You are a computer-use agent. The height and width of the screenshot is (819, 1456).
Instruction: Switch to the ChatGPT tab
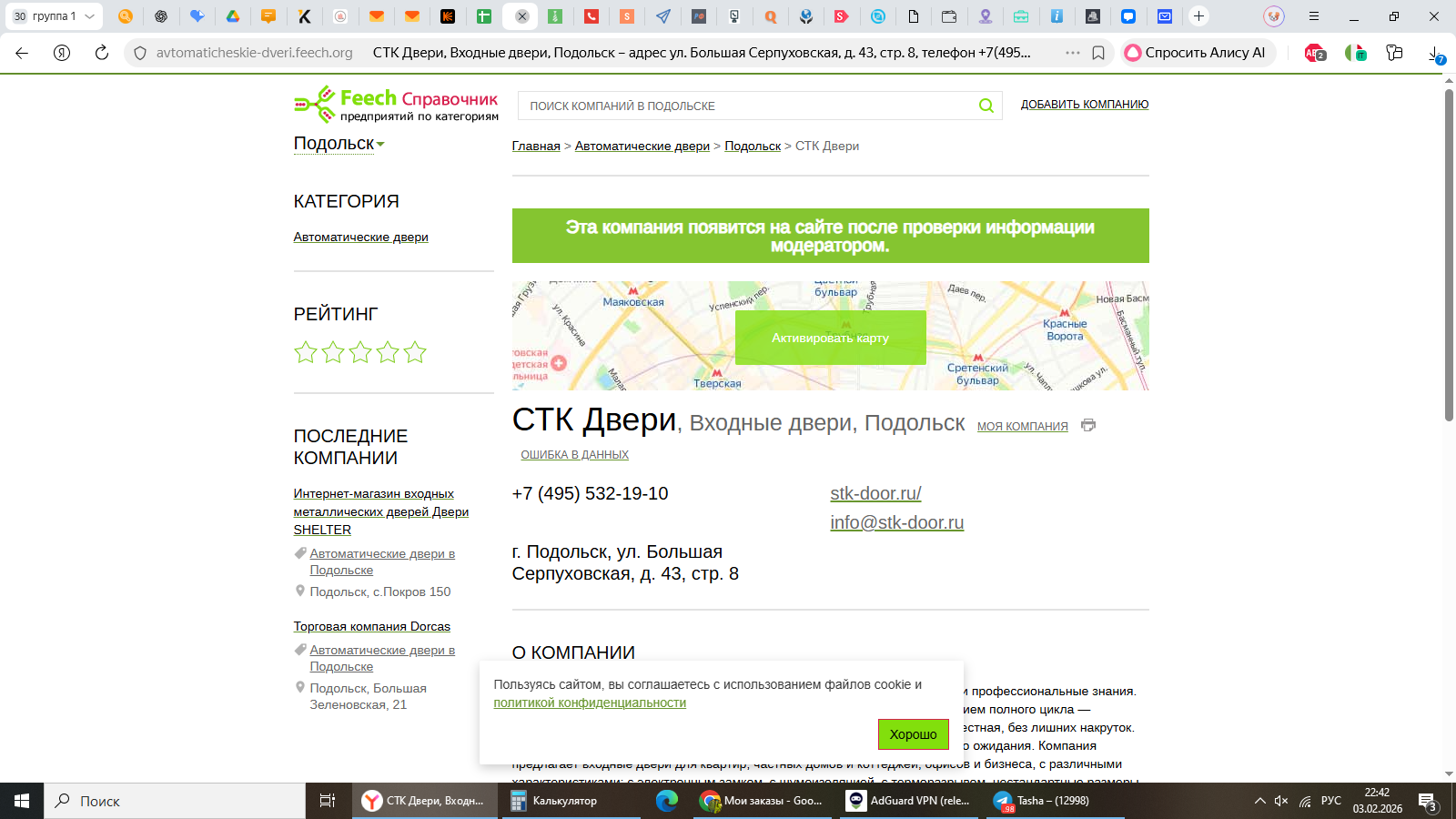(x=161, y=15)
